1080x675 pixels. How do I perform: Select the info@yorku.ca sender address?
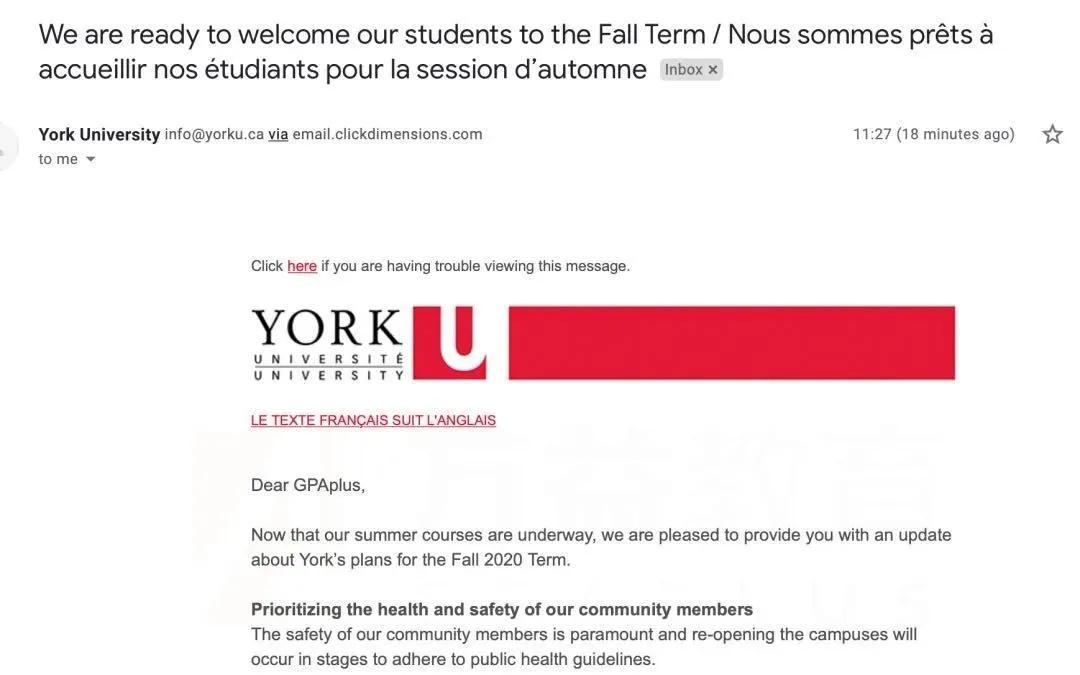(x=214, y=134)
